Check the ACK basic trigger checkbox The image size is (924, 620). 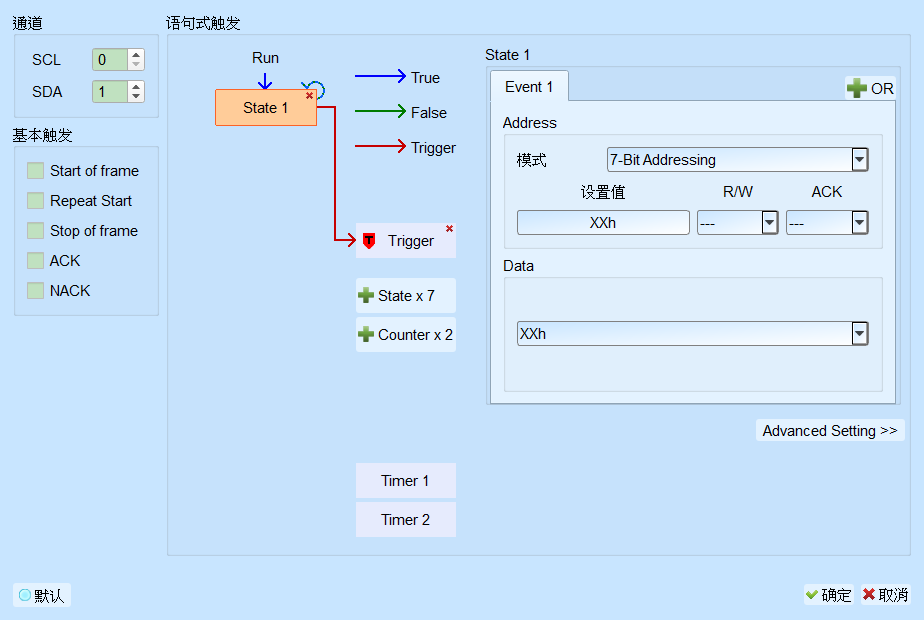point(35,260)
